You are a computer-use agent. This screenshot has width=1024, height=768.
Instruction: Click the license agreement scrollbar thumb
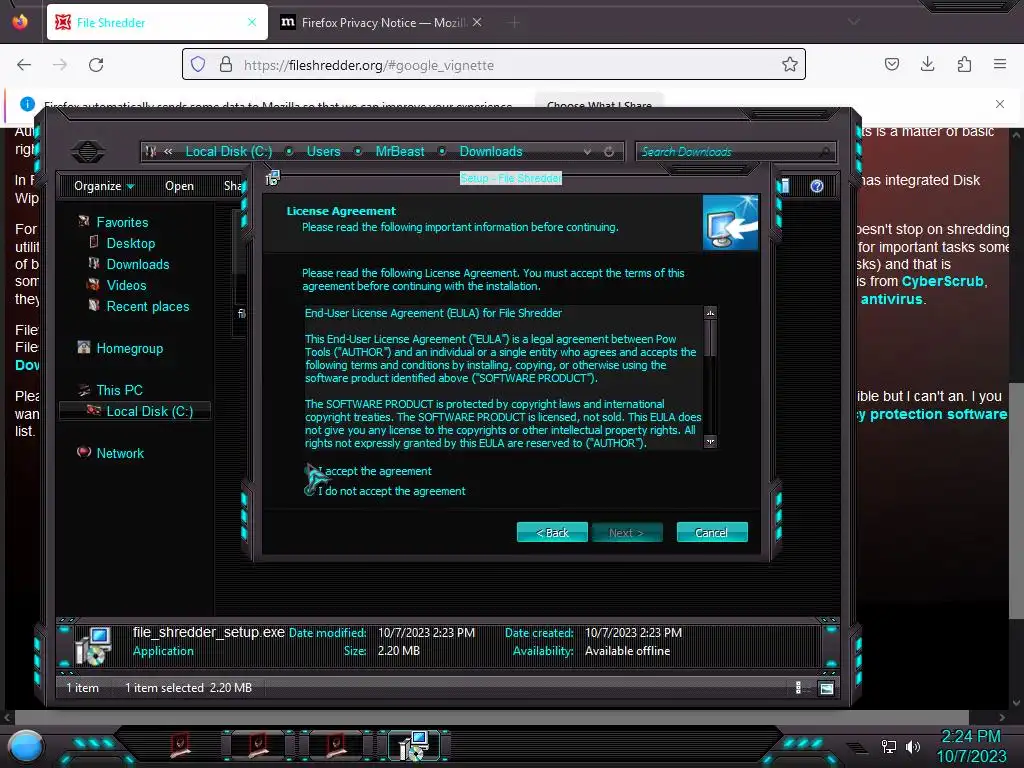(x=710, y=338)
